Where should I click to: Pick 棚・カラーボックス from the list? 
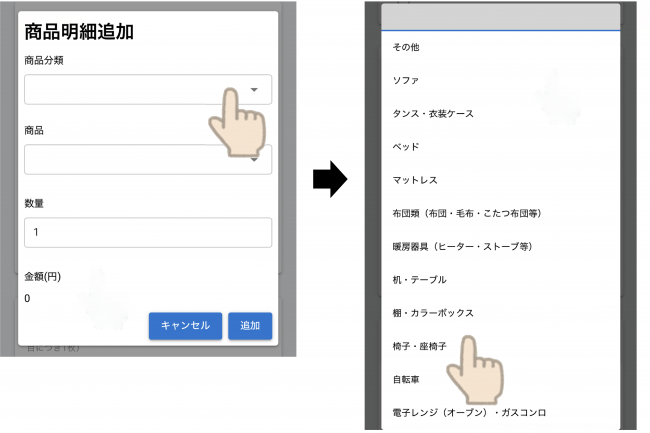point(433,313)
